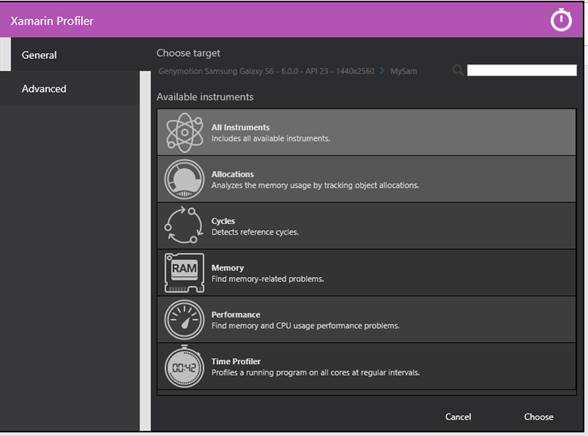Click the search magnifier icon
588x436 pixels.
tap(458, 70)
